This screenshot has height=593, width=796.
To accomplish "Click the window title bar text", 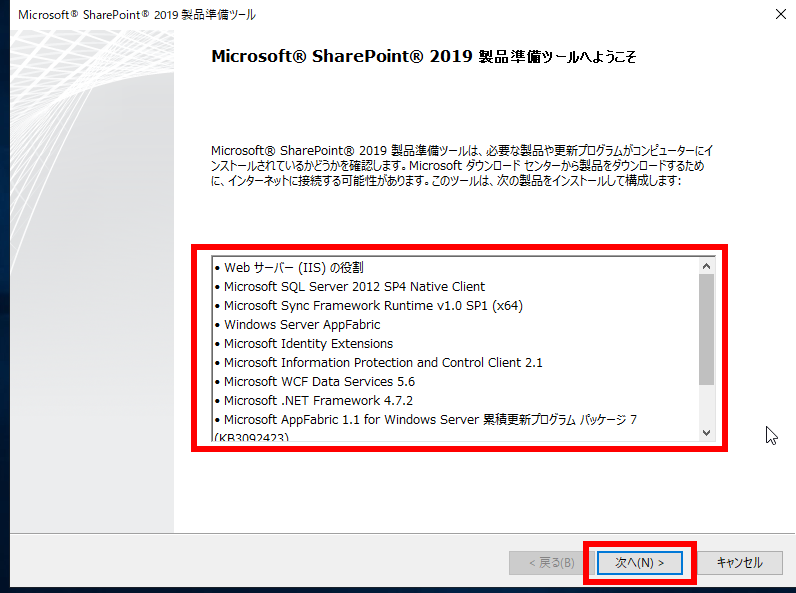I will pyautogui.click(x=136, y=15).
